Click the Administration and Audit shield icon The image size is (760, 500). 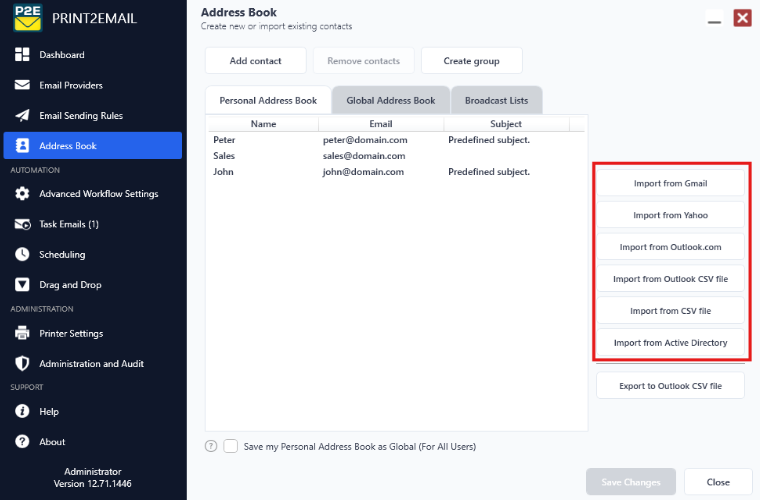click(22, 363)
